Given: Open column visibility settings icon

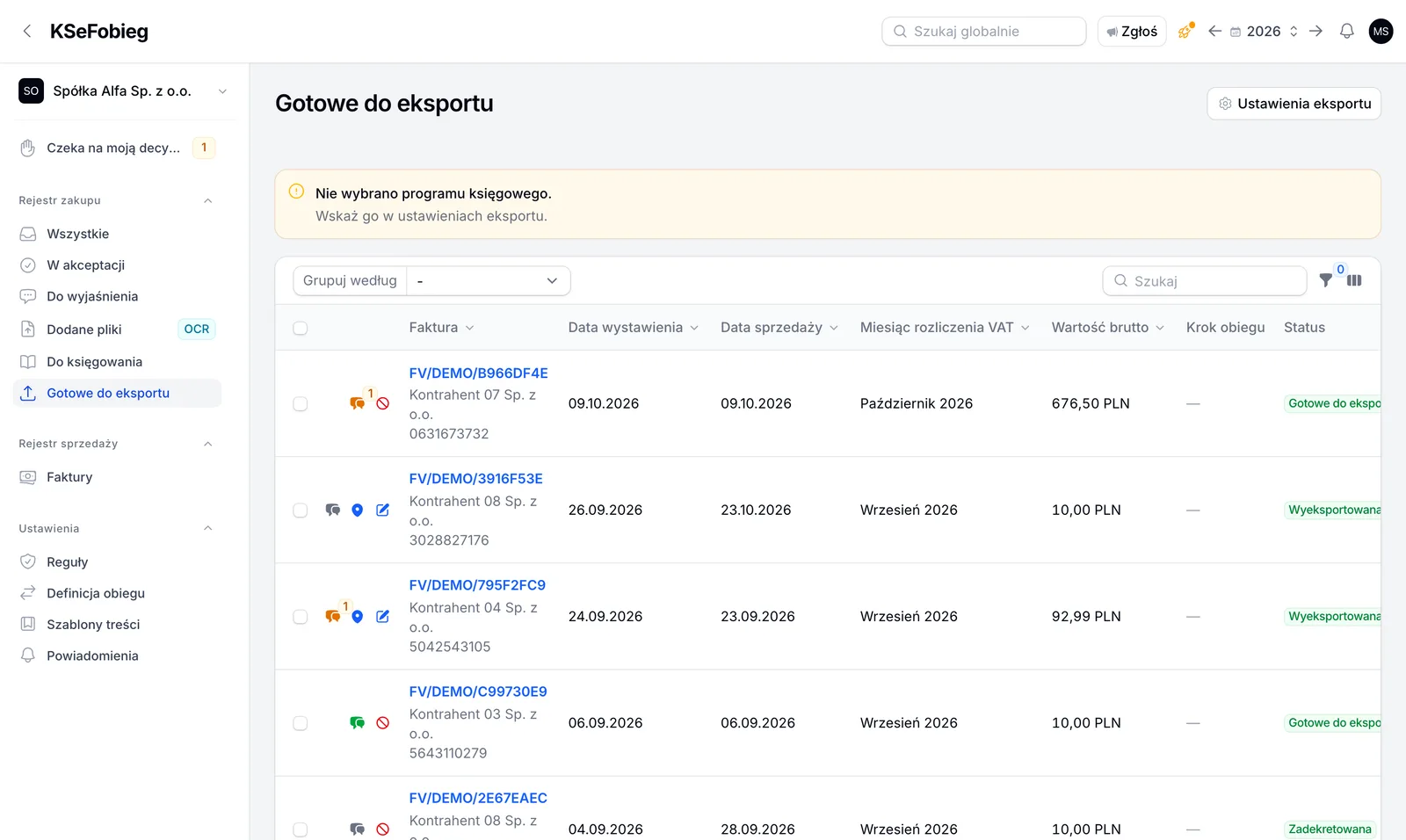Looking at the screenshot, I should [x=1354, y=280].
